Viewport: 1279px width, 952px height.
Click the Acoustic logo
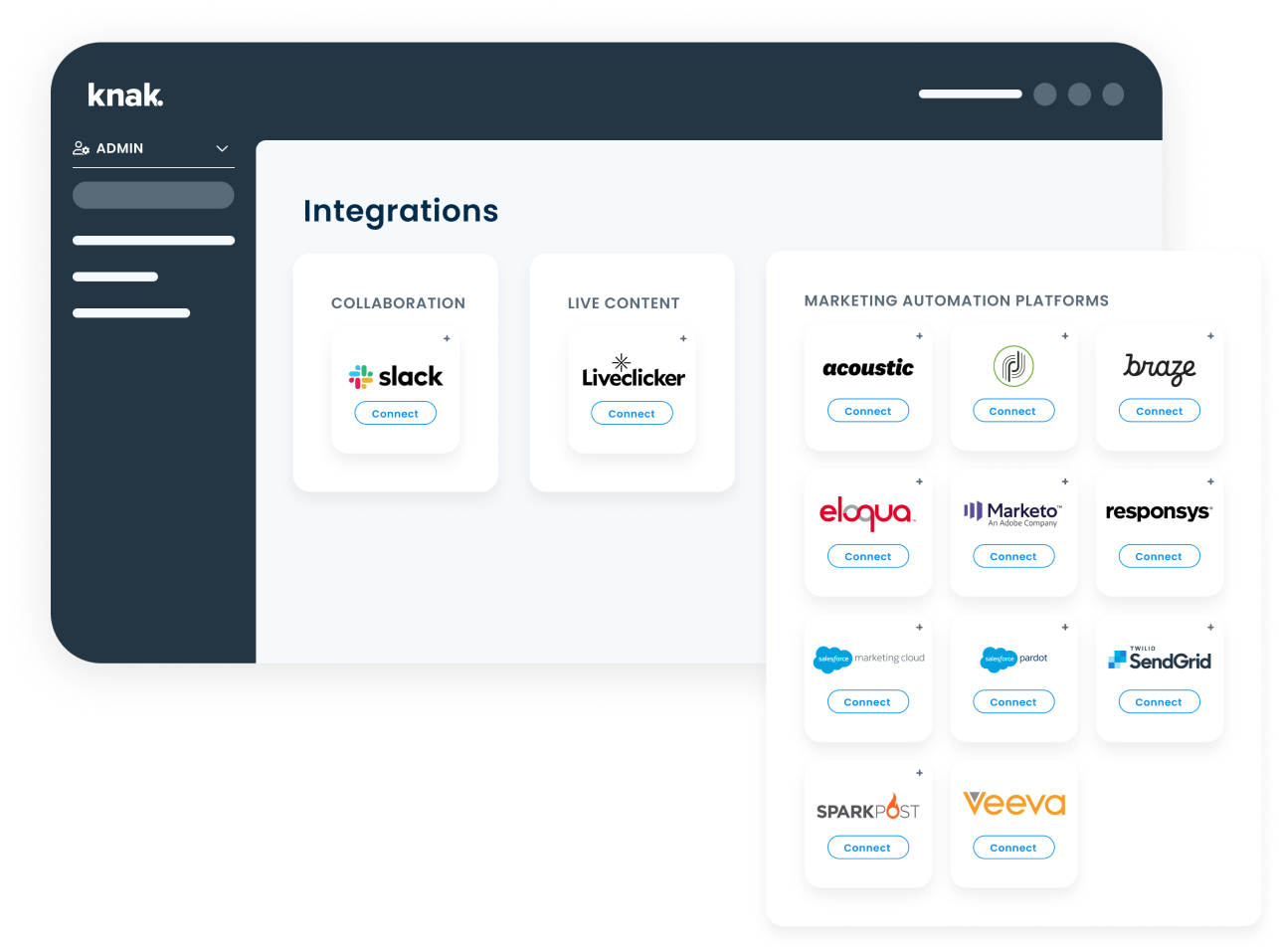tap(868, 368)
